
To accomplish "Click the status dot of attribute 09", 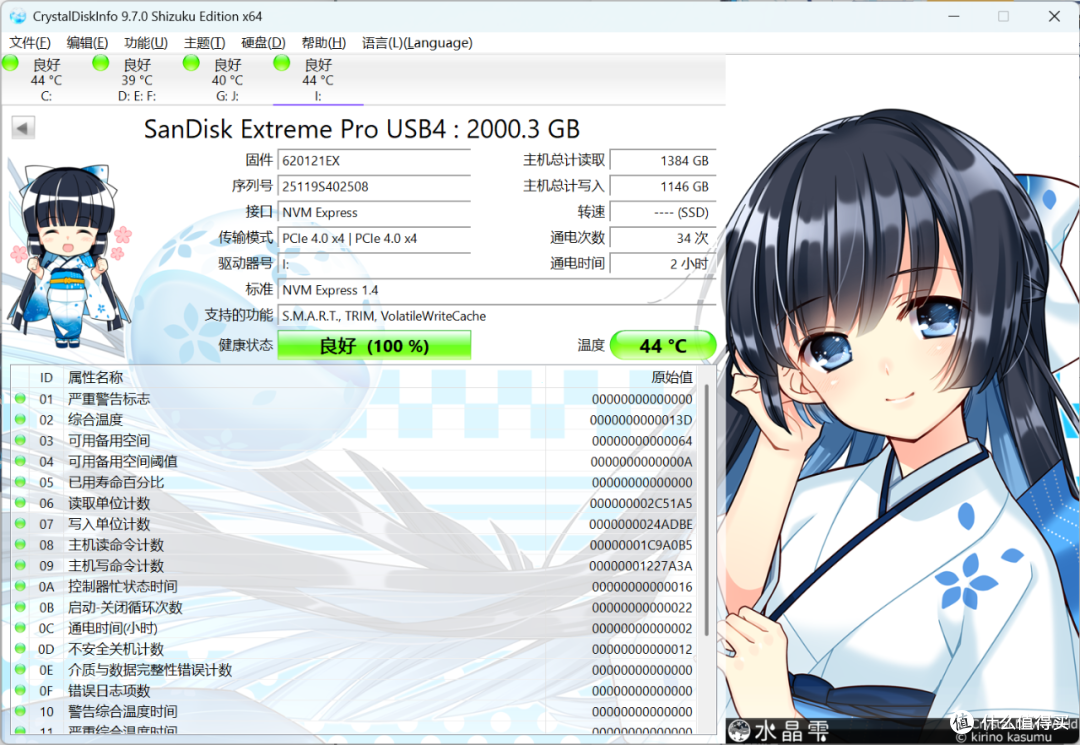I will (20, 565).
